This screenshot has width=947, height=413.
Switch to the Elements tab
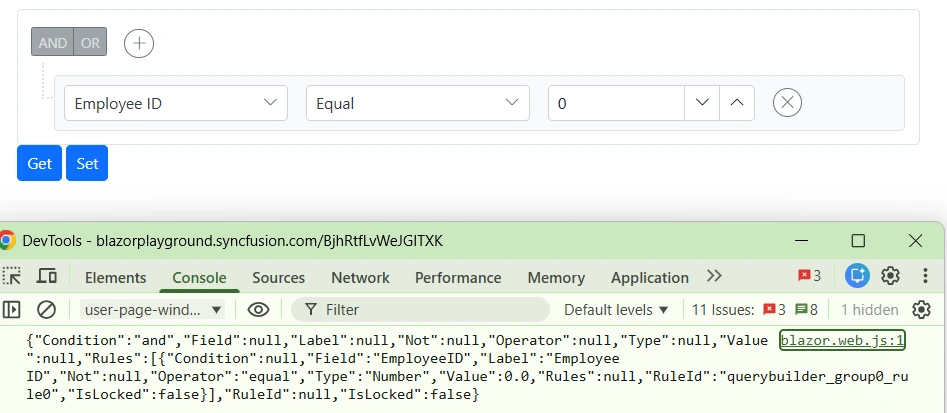click(x=115, y=278)
